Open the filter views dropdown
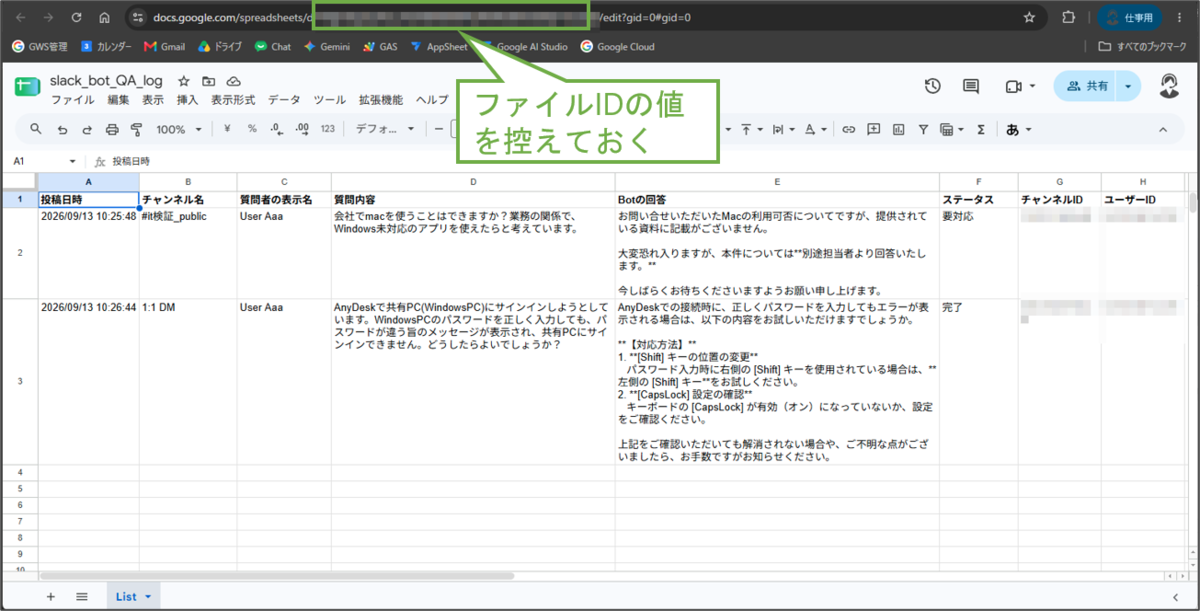The width and height of the screenshot is (1200, 611). 952,129
